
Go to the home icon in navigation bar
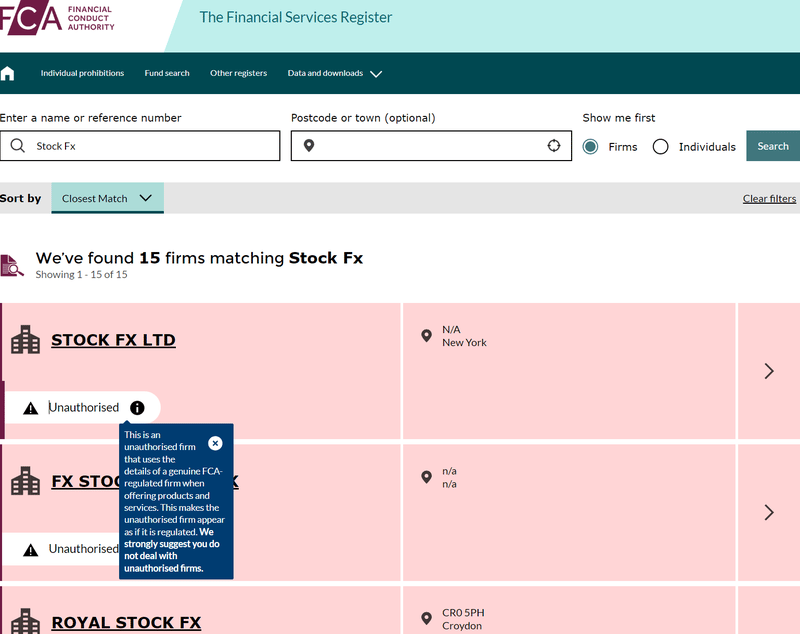[x=8, y=73]
